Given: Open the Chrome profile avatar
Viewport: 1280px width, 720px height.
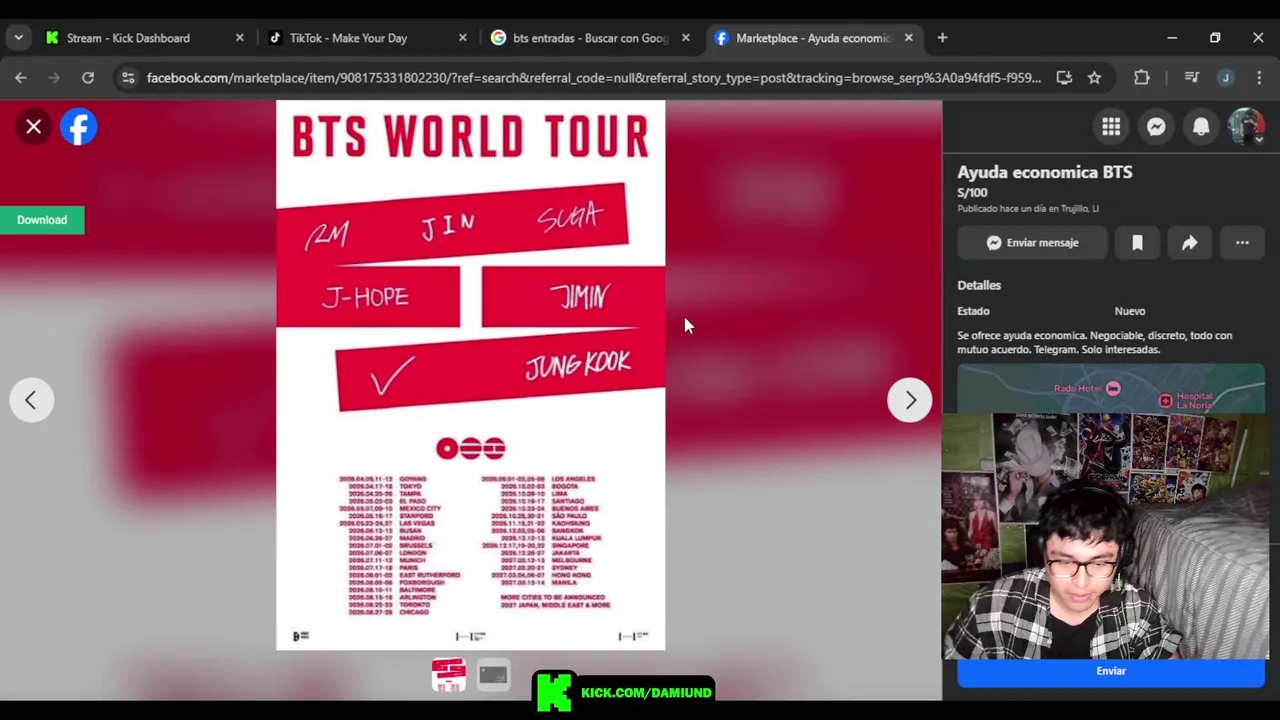Looking at the screenshot, I should coord(1226,78).
